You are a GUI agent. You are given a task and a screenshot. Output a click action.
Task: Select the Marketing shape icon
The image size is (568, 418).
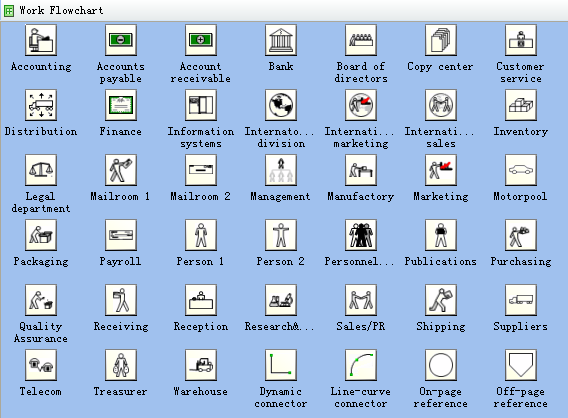pos(441,170)
